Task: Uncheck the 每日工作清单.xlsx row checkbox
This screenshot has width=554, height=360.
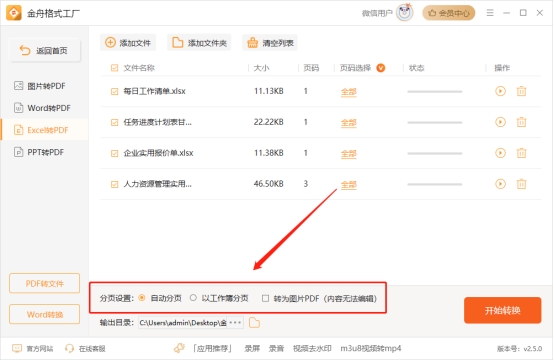Action: click(114, 92)
